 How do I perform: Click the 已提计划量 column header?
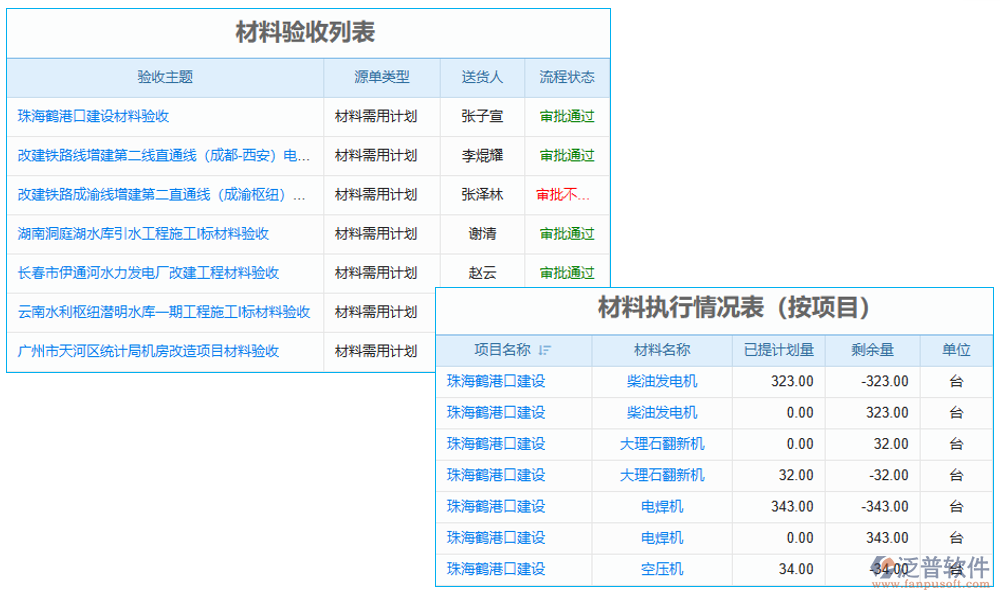tap(783, 350)
